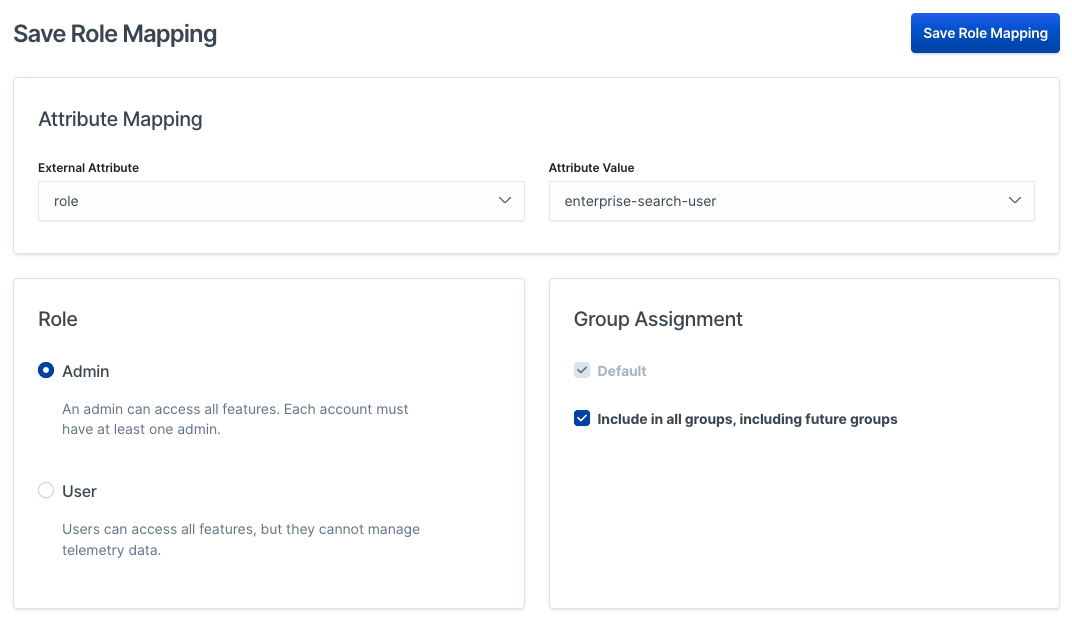Select the Admin radio button

pos(46,371)
